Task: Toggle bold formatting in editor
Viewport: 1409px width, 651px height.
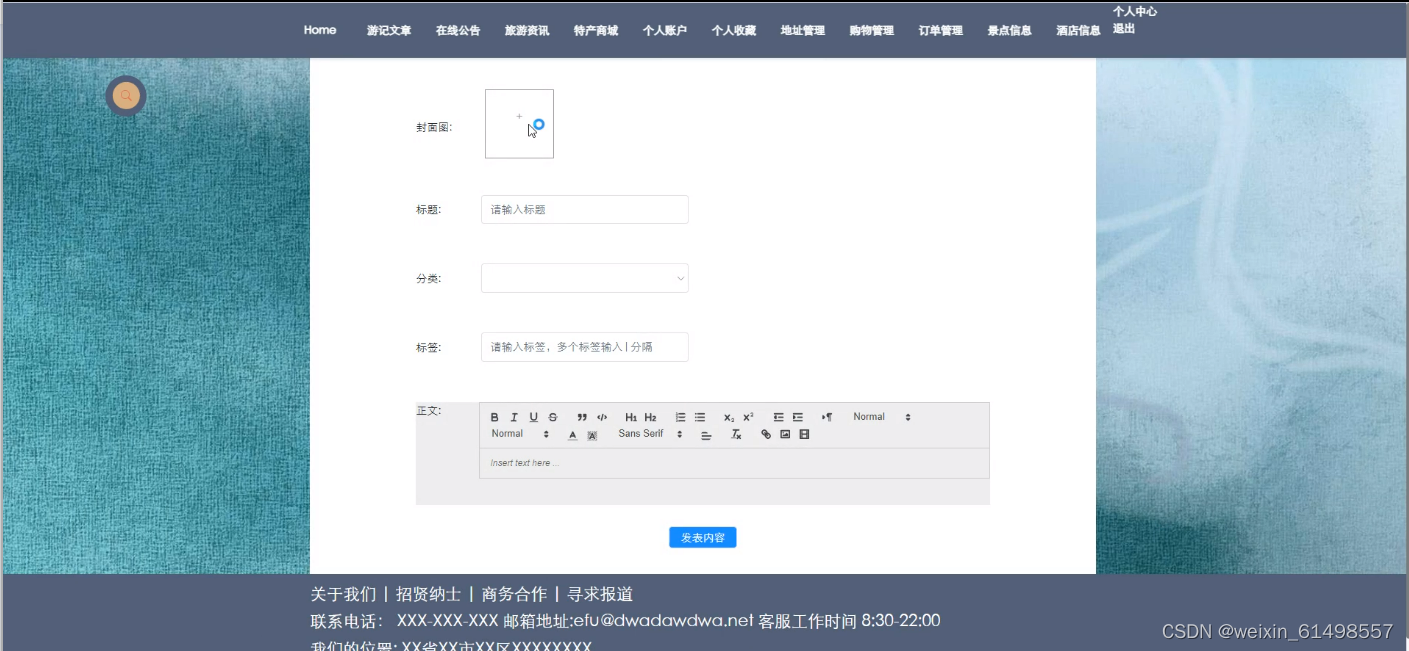Action: [494, 417]
